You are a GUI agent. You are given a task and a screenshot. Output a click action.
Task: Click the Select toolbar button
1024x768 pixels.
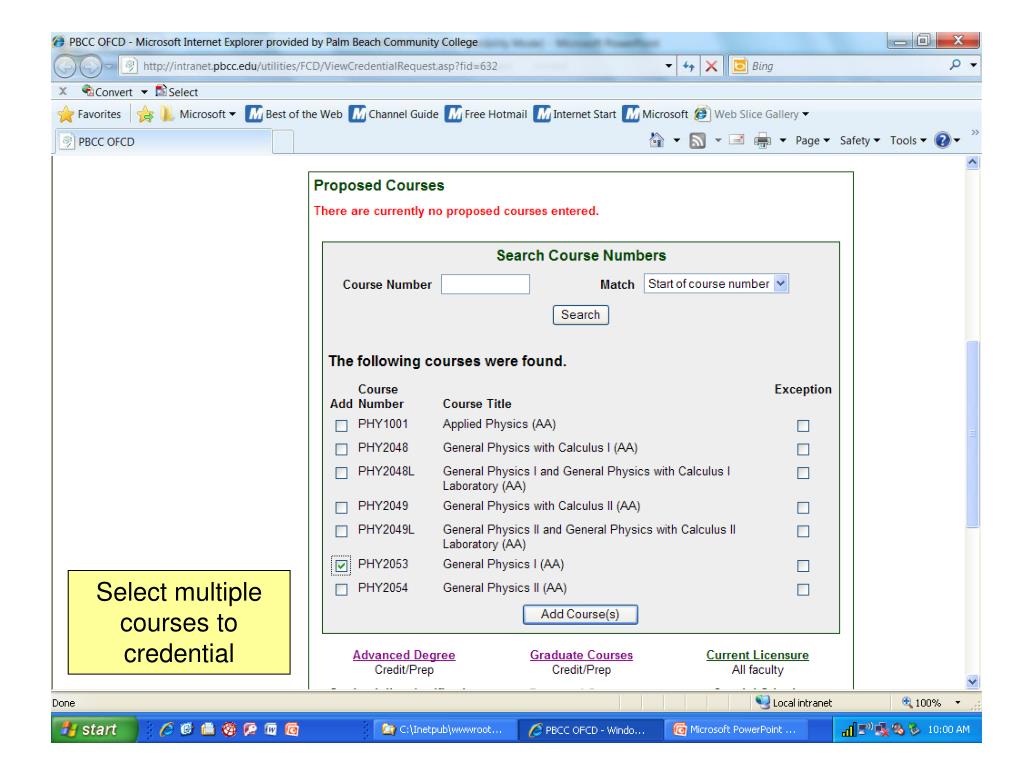[x=176, y=91]
